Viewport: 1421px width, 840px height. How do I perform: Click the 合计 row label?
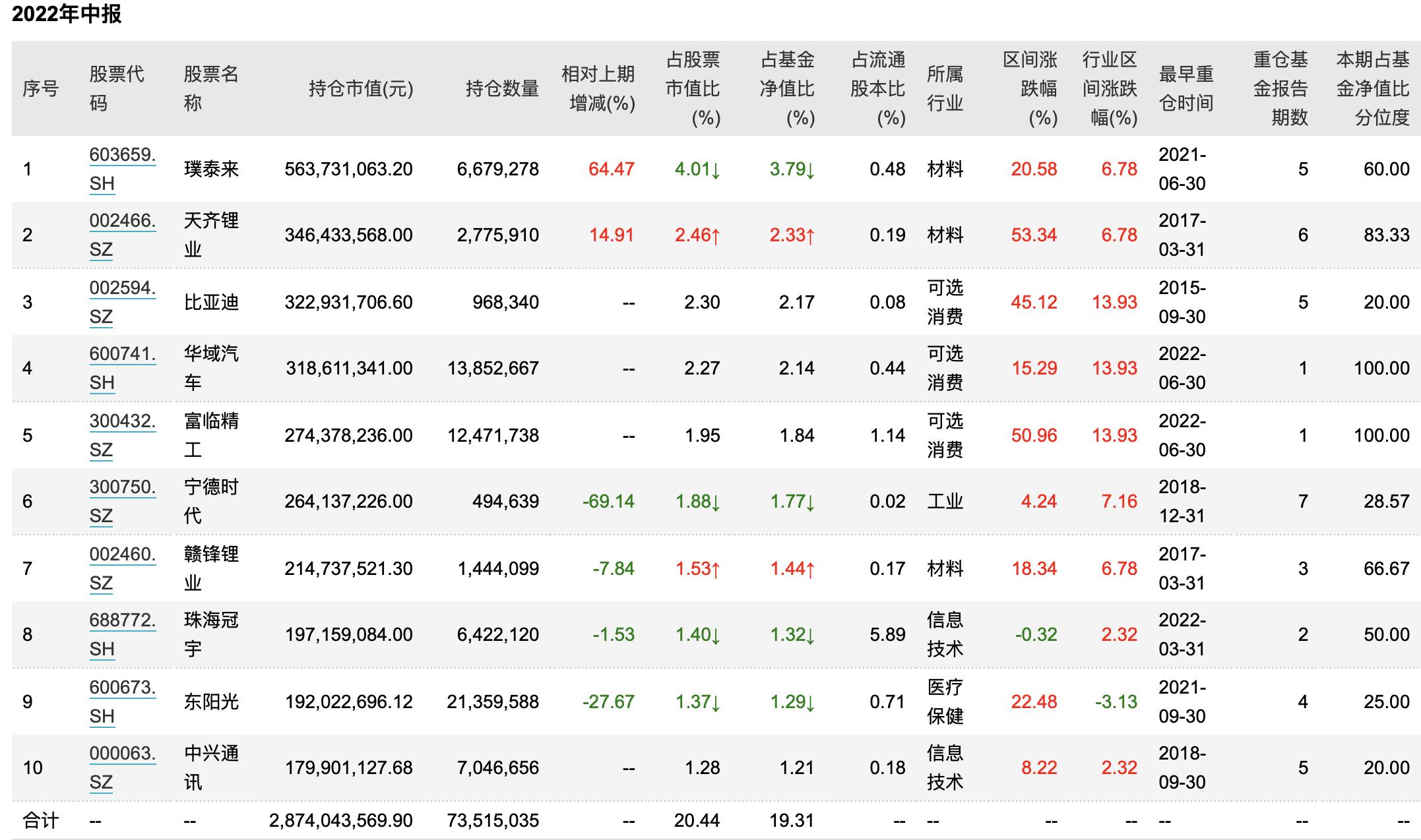click(41, 821)
